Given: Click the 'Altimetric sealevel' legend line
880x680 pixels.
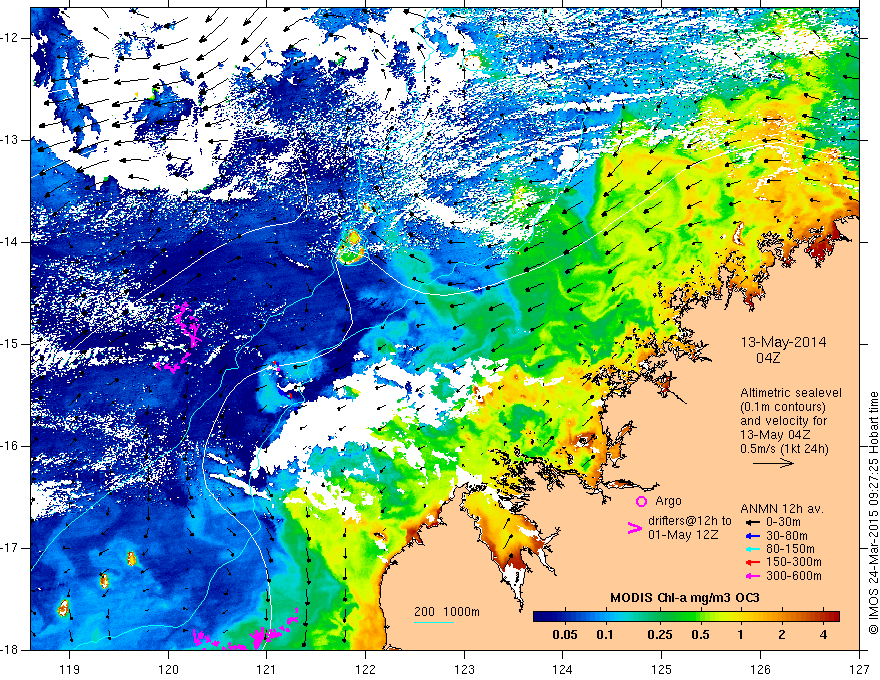Looking at the screenshot, I should [x=791, y=393].
